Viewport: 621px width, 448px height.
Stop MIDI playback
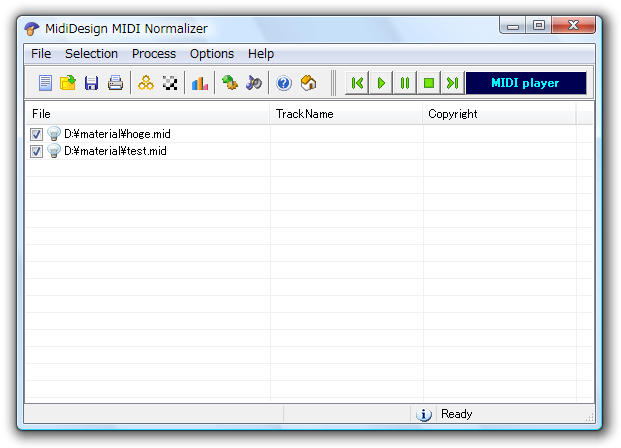click(x=429, y=83)
